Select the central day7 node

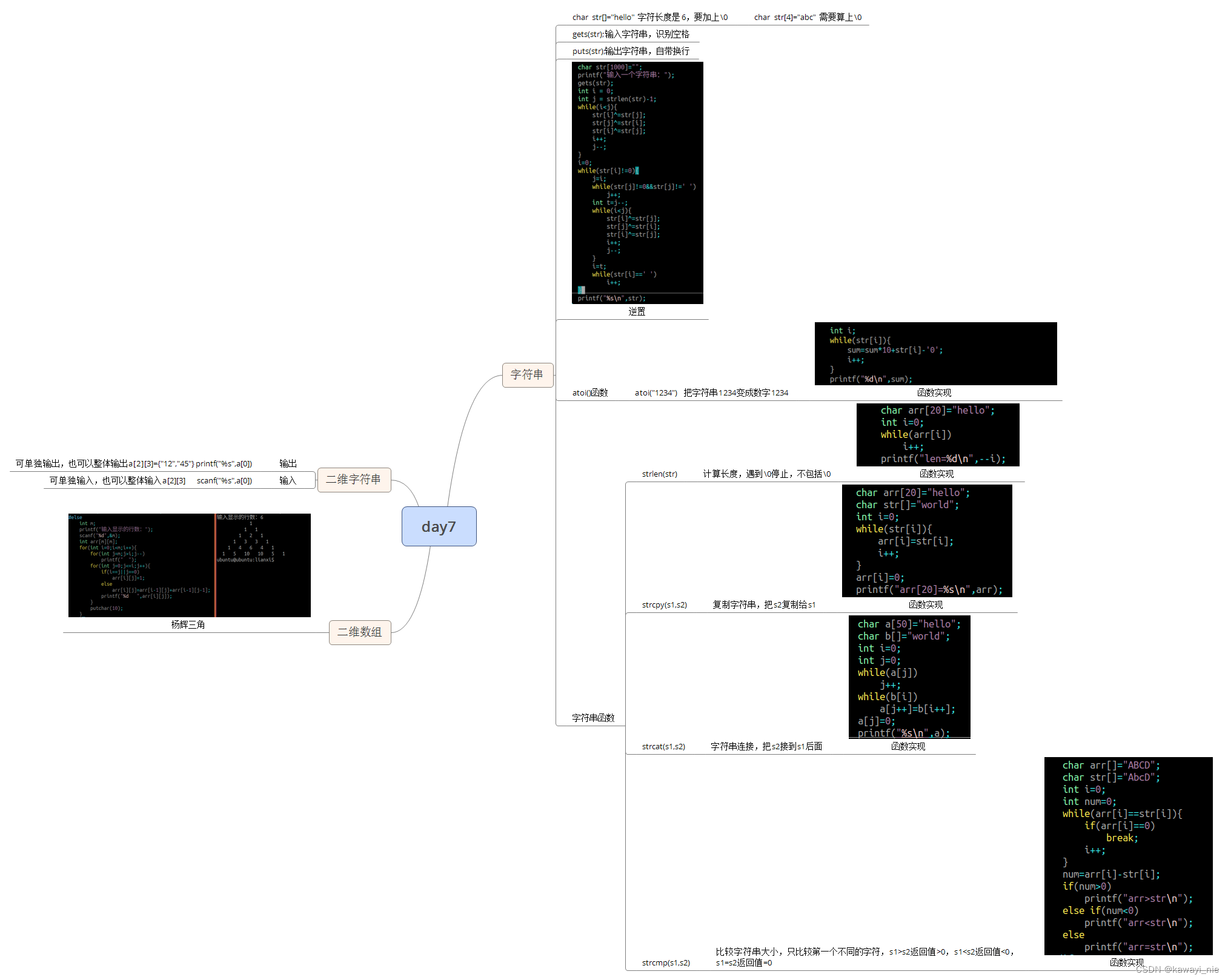tap(439, 526)
